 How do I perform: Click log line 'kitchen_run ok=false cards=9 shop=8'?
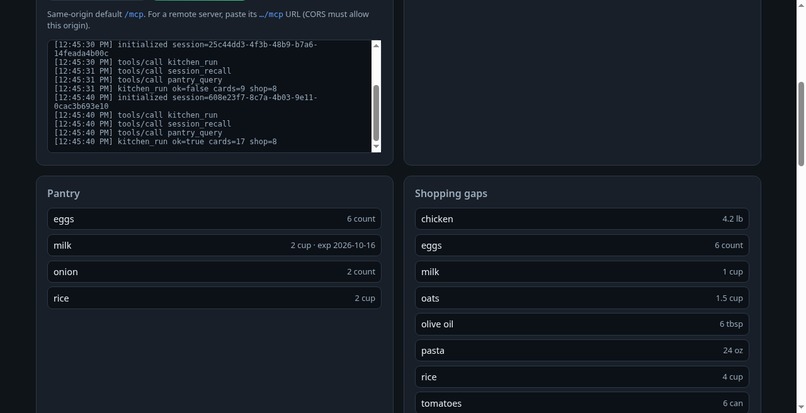click(x=165, y=88)
